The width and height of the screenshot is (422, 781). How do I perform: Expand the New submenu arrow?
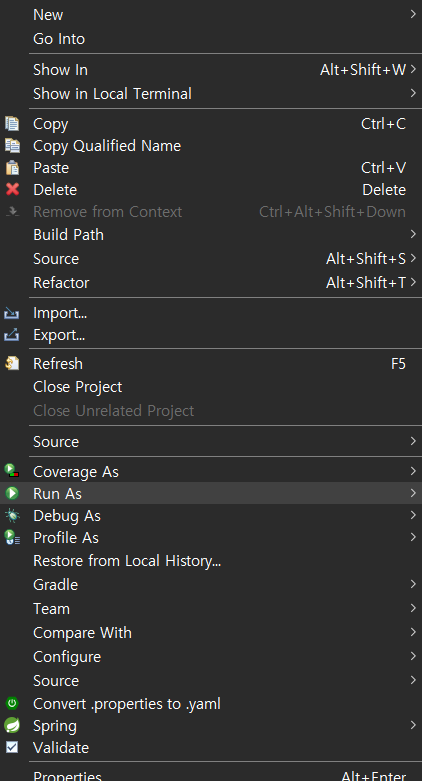413,14
